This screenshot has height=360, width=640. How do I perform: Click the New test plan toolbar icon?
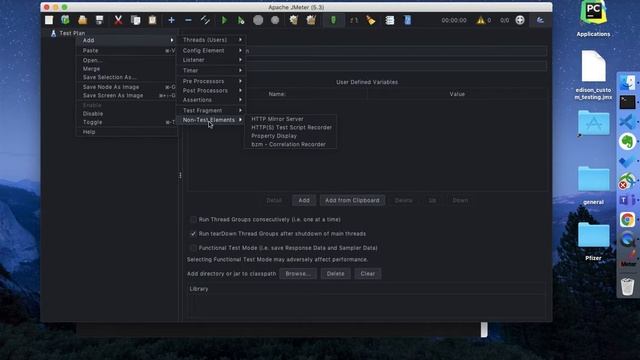[x=49, y=20]
